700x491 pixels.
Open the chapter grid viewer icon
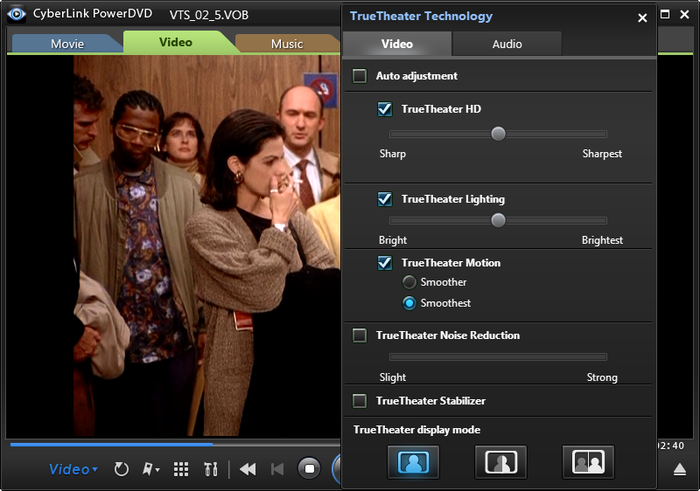[181, 469]
